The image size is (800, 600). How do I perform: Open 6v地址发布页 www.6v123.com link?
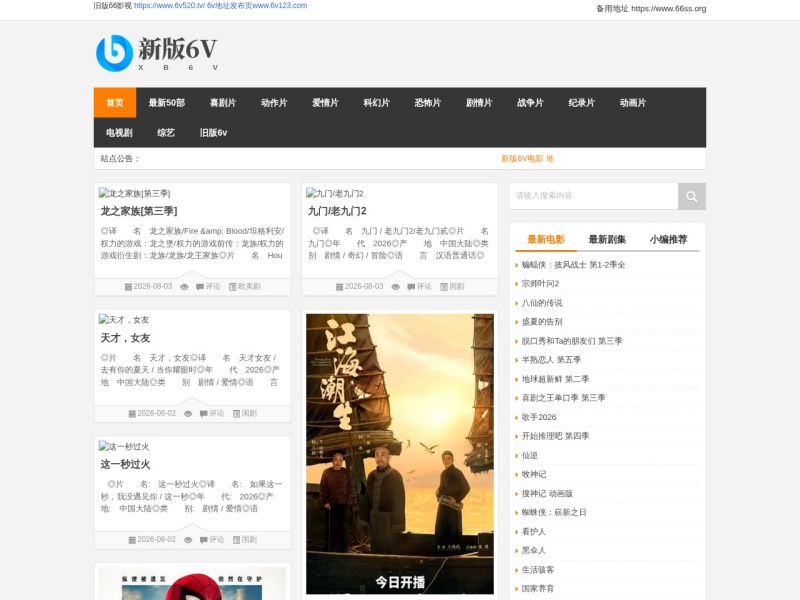click(x=257, y=6)
